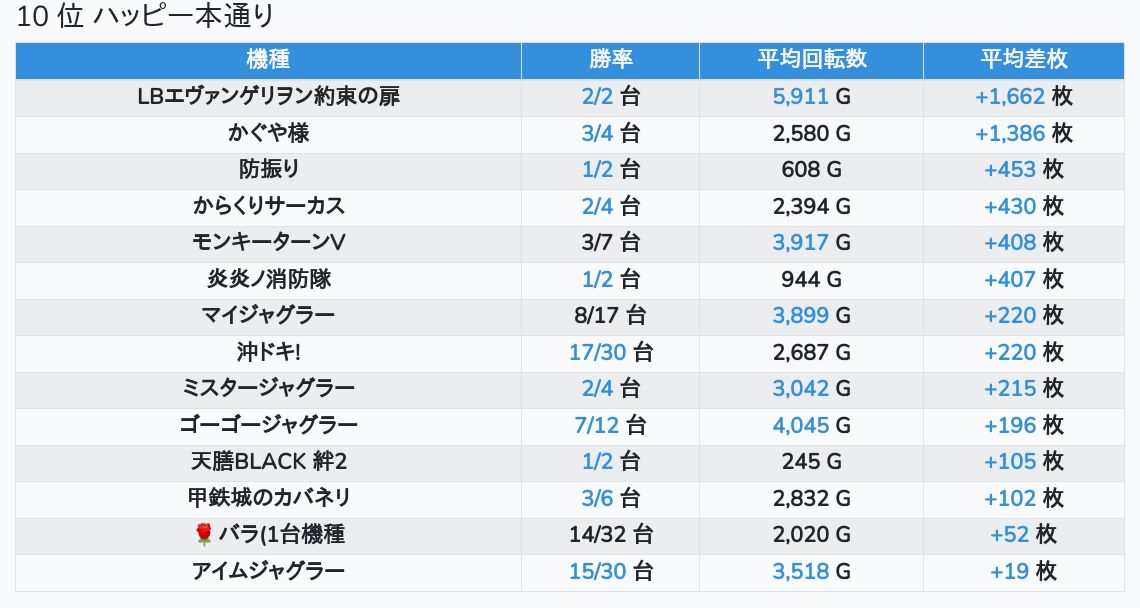The width and height of the screenshot is (1140, 608).
Task: Click the 機種 column header
Action: (x=268, y=60)
